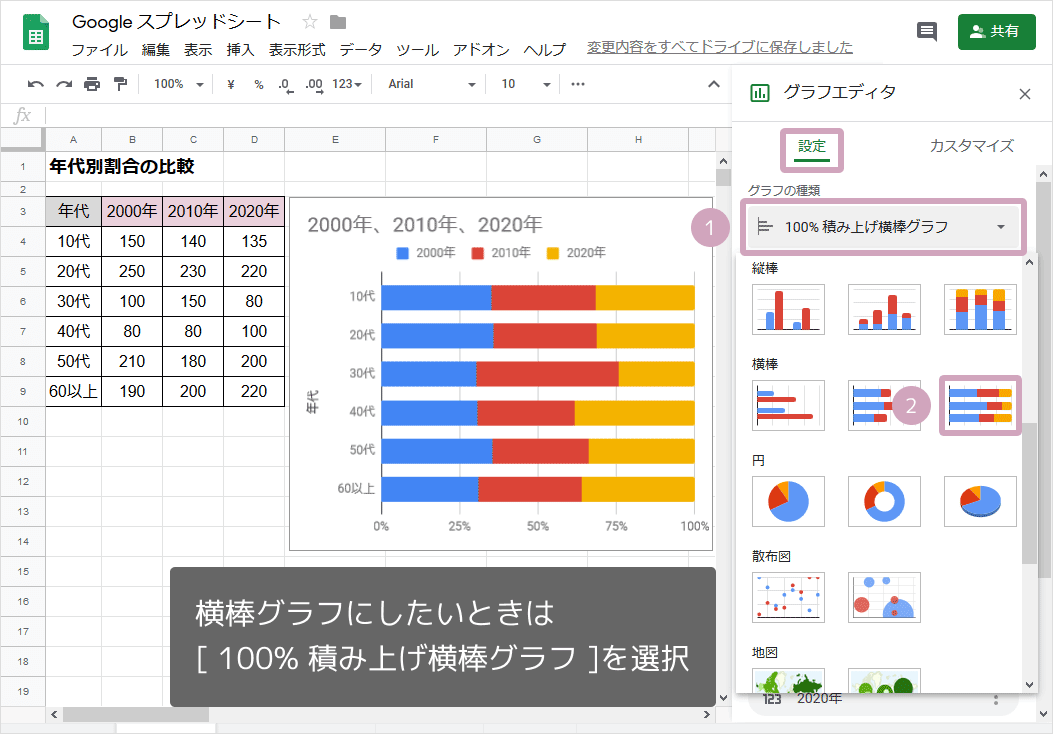Close the graph editor panel

pos(1024,94)
